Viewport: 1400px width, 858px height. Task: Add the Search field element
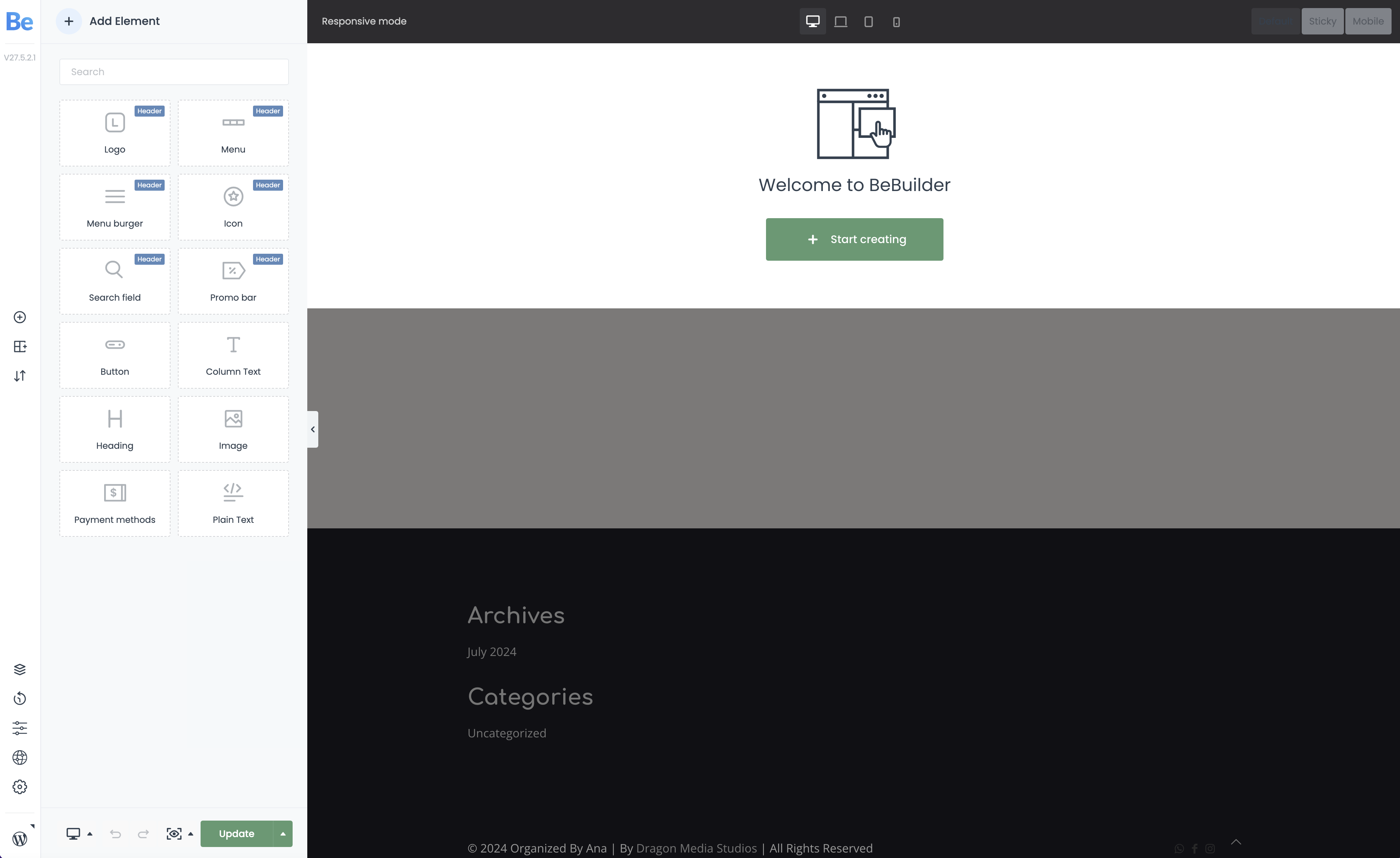115,281
